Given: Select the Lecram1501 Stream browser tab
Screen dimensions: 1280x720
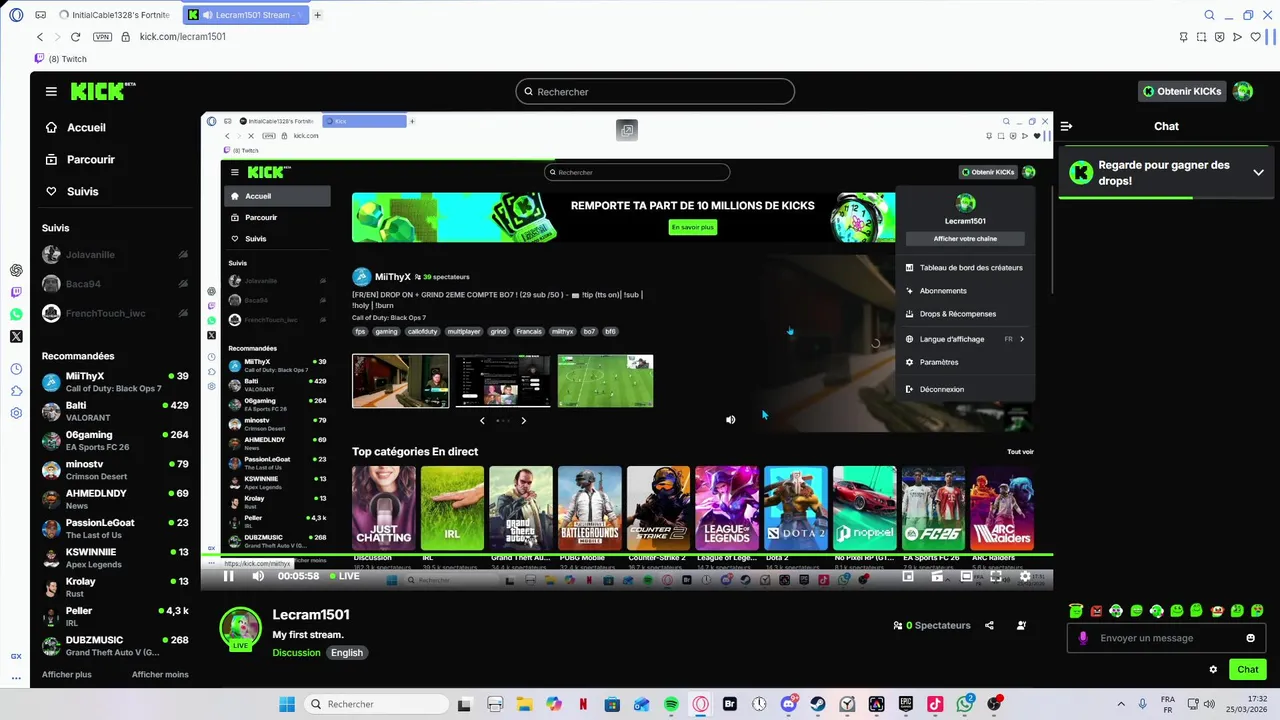Looking at the screenshot, I should click(x=246, y=15).
